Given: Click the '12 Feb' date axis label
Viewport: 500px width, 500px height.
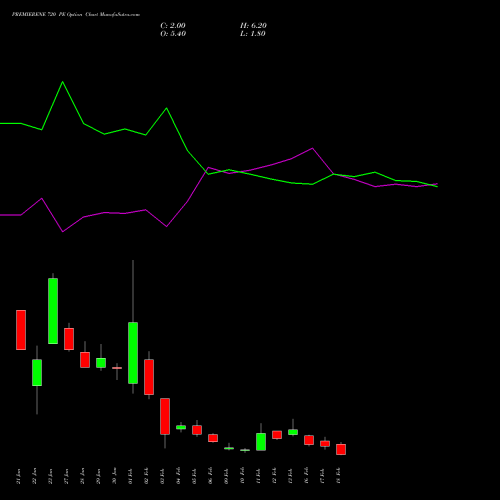Looking at the screenshot, I should (275, 476).
